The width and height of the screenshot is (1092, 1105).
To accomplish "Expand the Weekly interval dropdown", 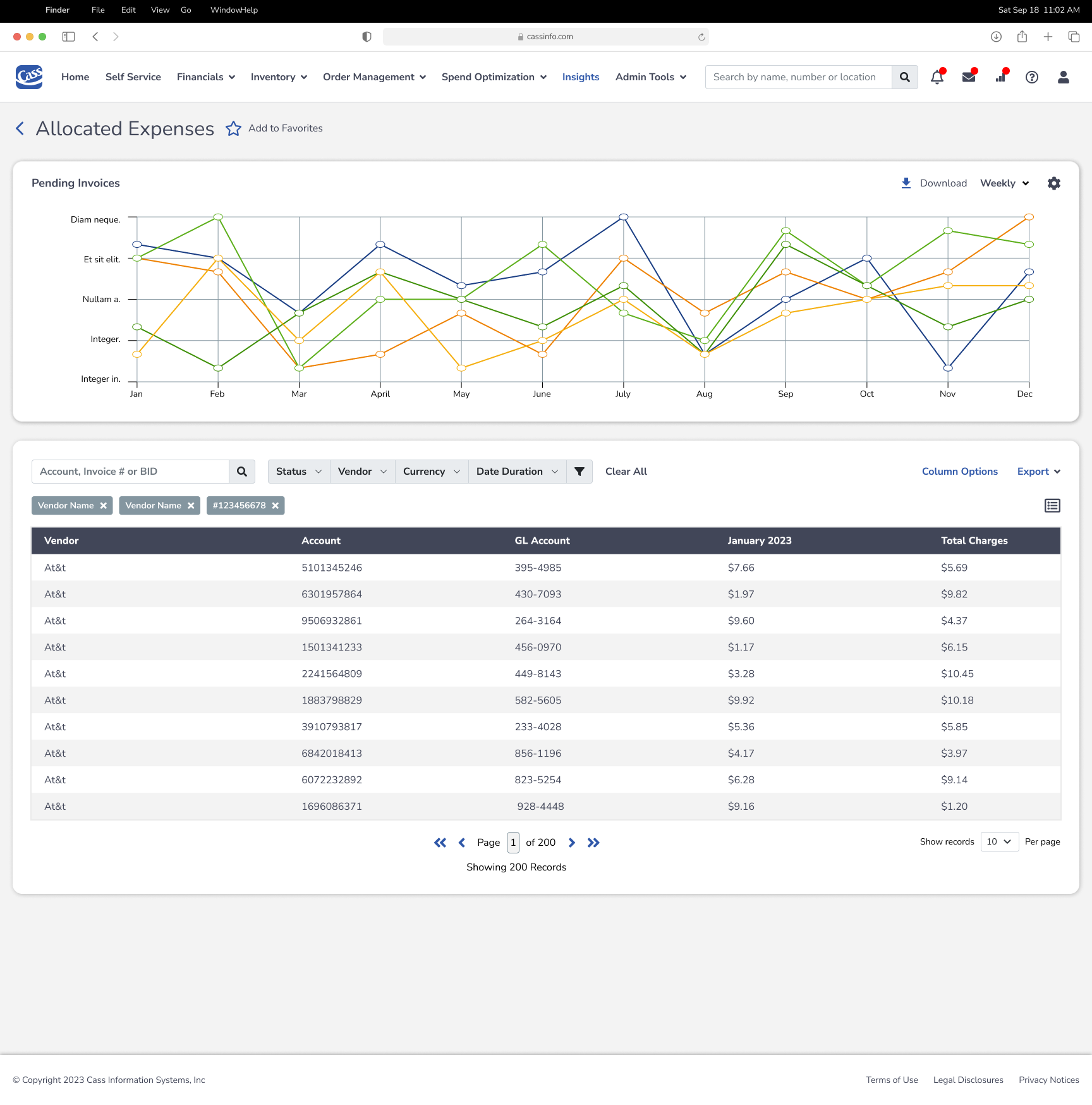I will pyautogui.click(x=1004, y=183).
